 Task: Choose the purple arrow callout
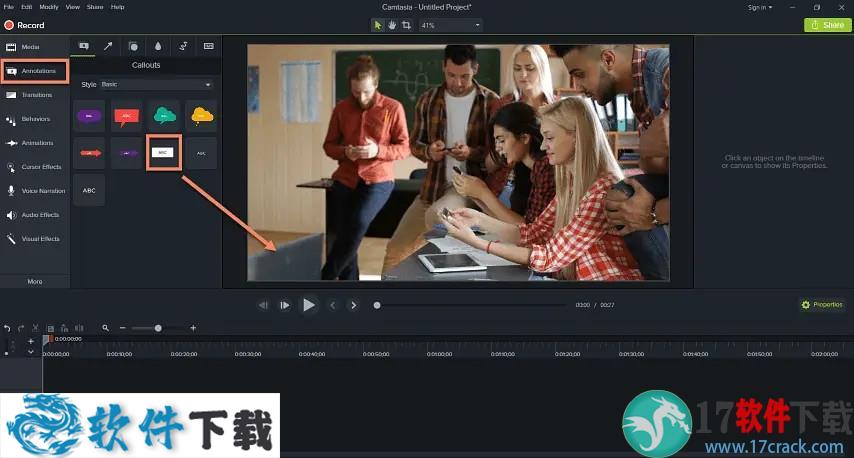tap(128, 153)
